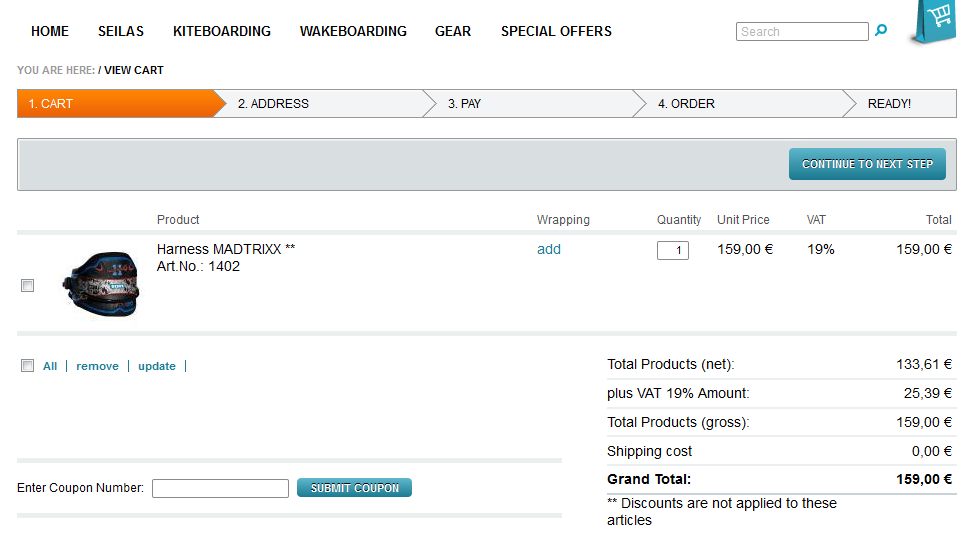The image size is (978, 542).
Task: Click the quantity field for the harness
Action: [x=673, y=250]
